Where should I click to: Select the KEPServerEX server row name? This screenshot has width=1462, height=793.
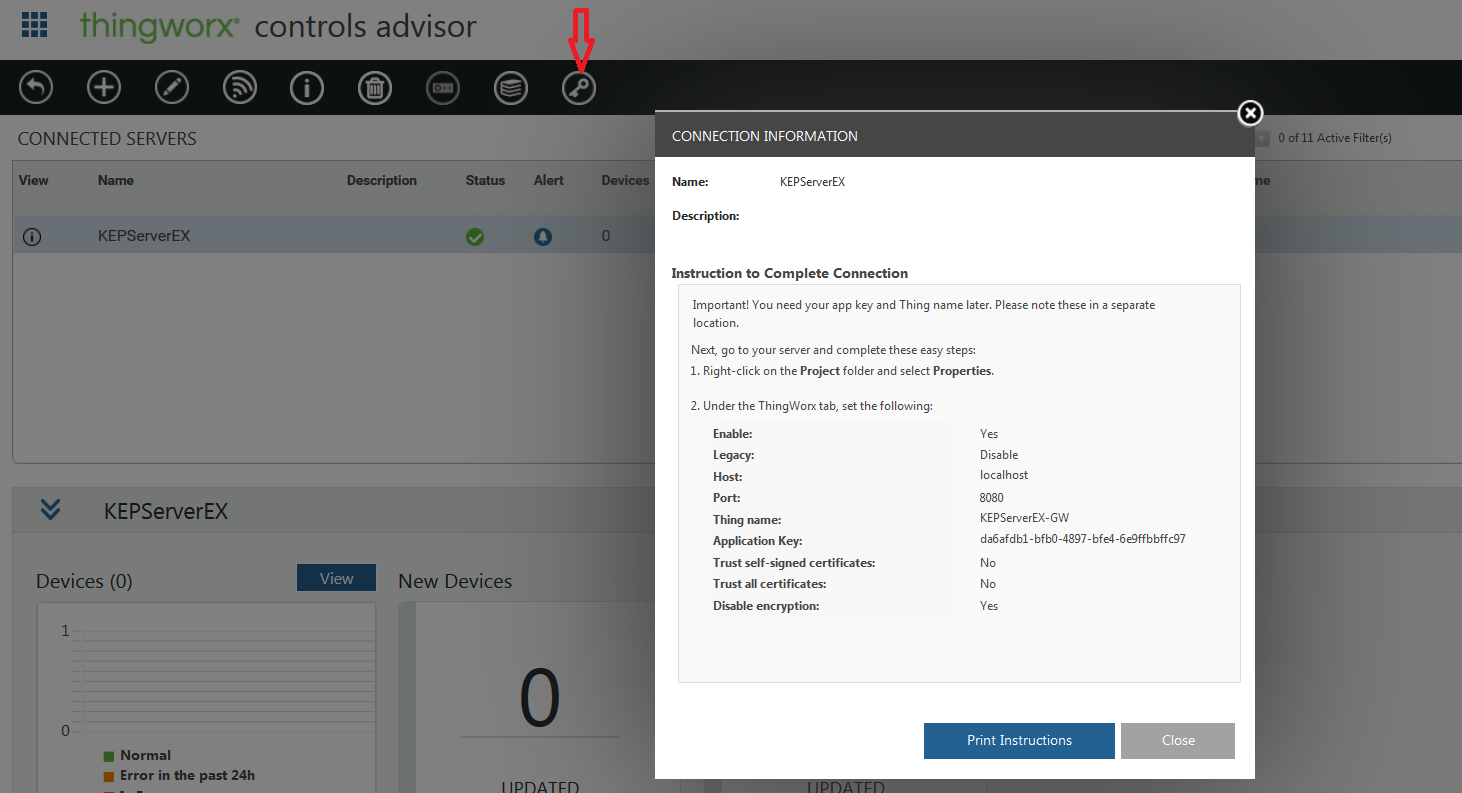[x=144, y=237]
